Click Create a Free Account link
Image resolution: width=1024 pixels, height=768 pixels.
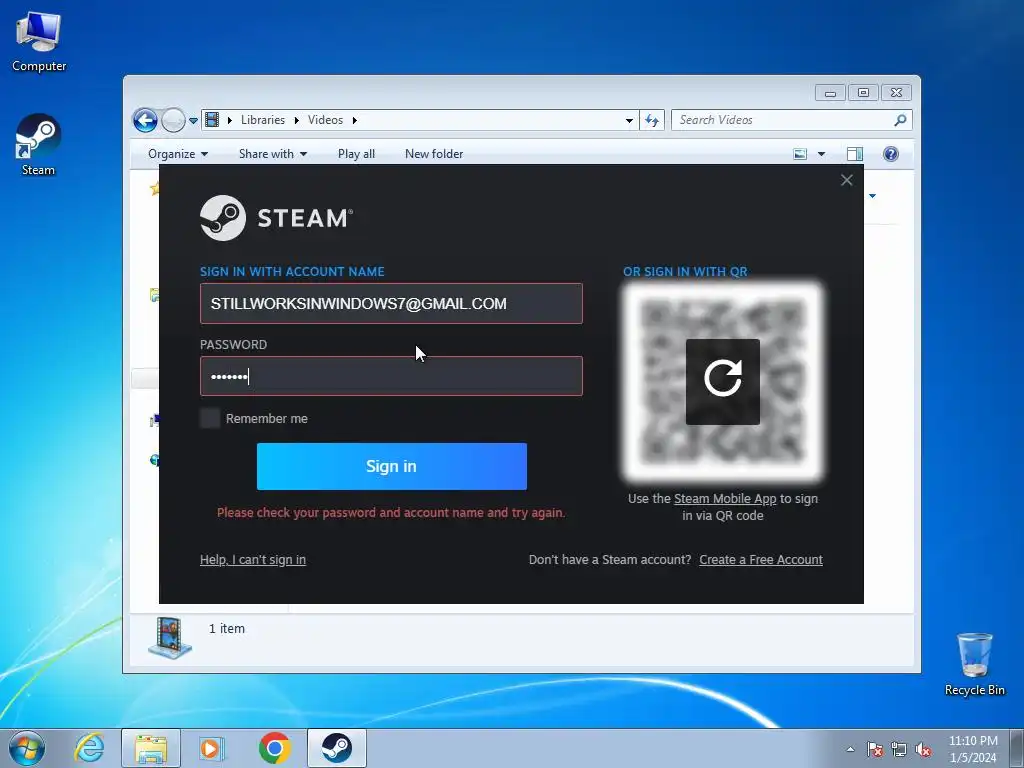[x=761, y=560]
